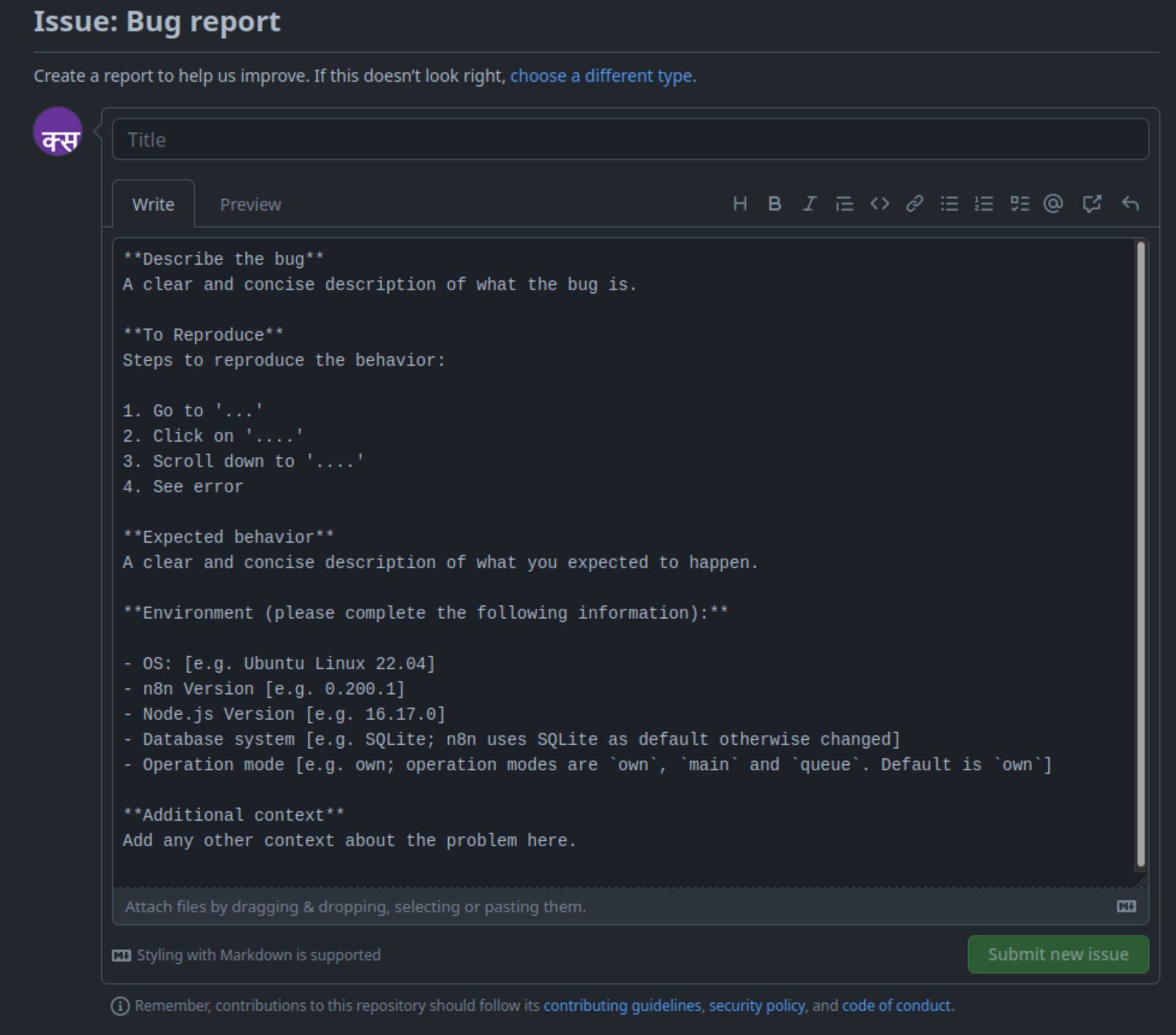Apply heading formatting with the H icon
The image size is (1176, 1035).
point(740,203)
